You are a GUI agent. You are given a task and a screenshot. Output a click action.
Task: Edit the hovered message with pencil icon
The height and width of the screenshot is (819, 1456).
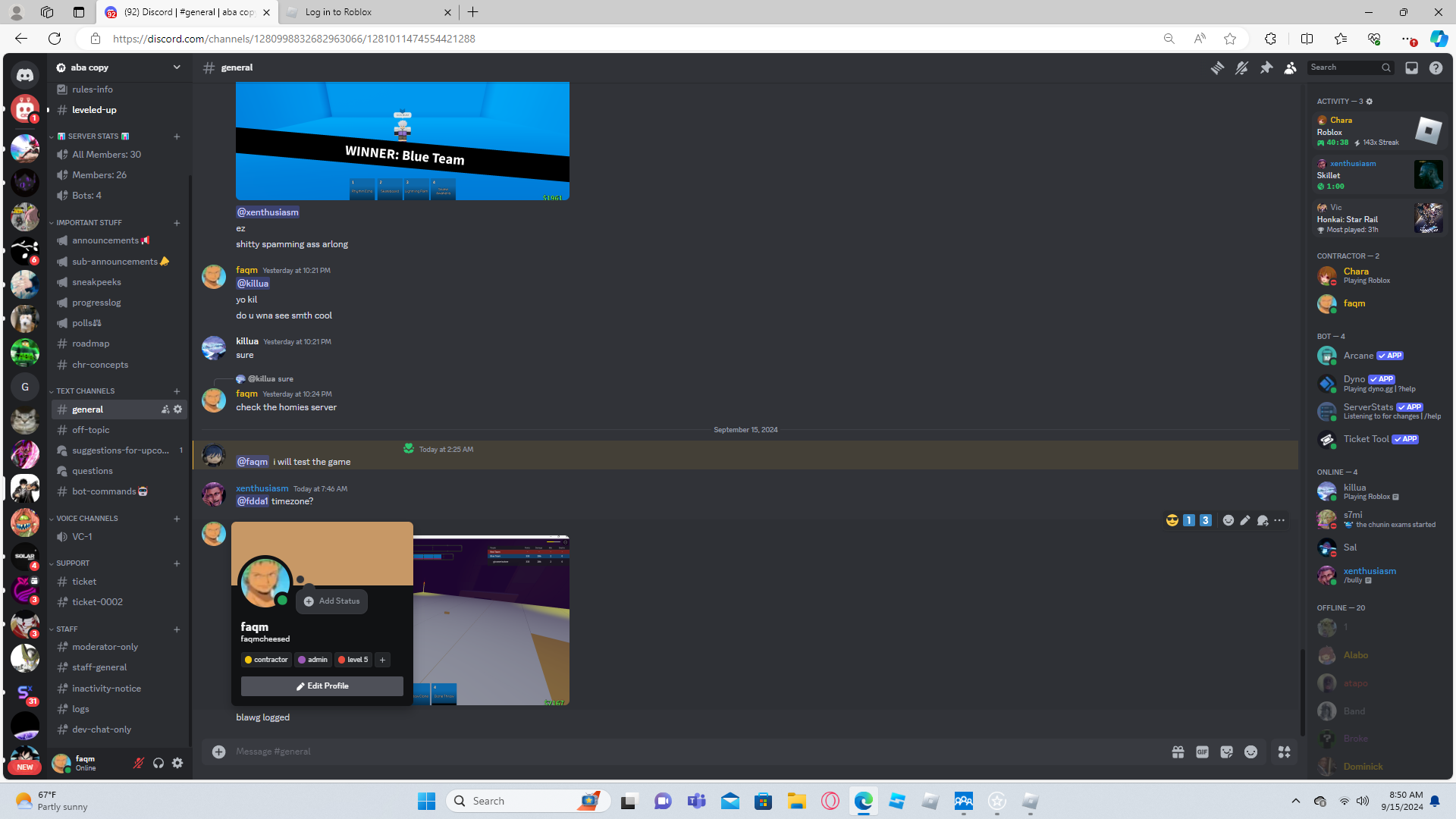coord(1245,520)
